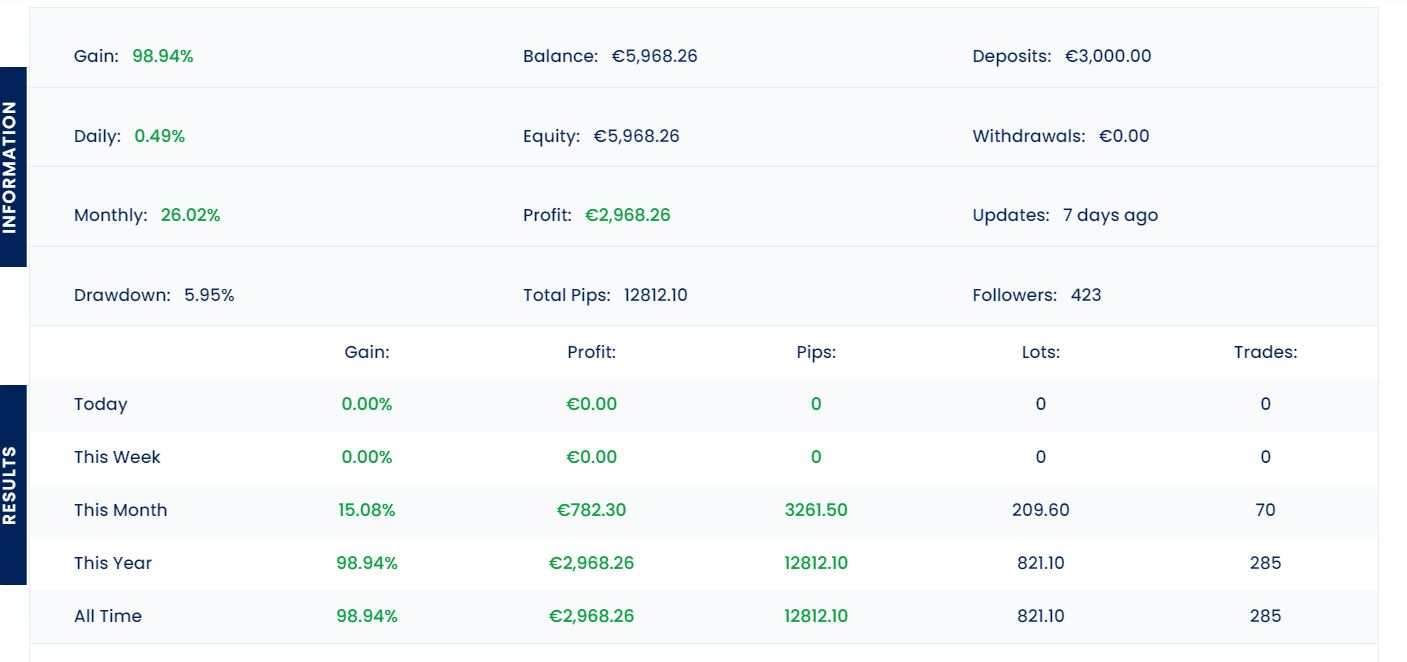This screenshot has width=1407, height=662.
Task: Click the Balance amount €5,968.26
Action: click(655, 56)
